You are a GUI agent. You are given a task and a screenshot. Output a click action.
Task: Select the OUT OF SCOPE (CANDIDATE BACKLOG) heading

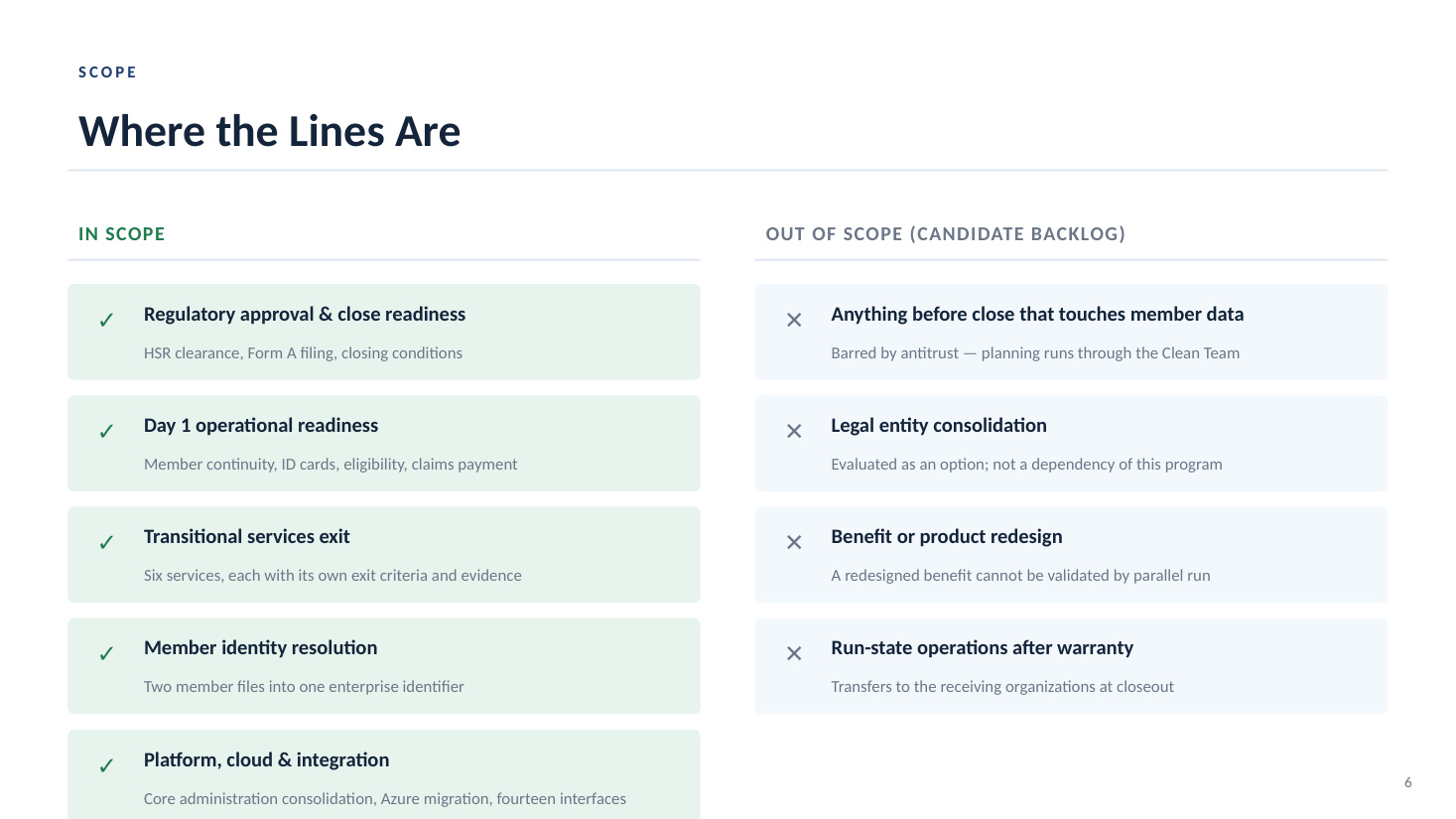pos(945,234)
